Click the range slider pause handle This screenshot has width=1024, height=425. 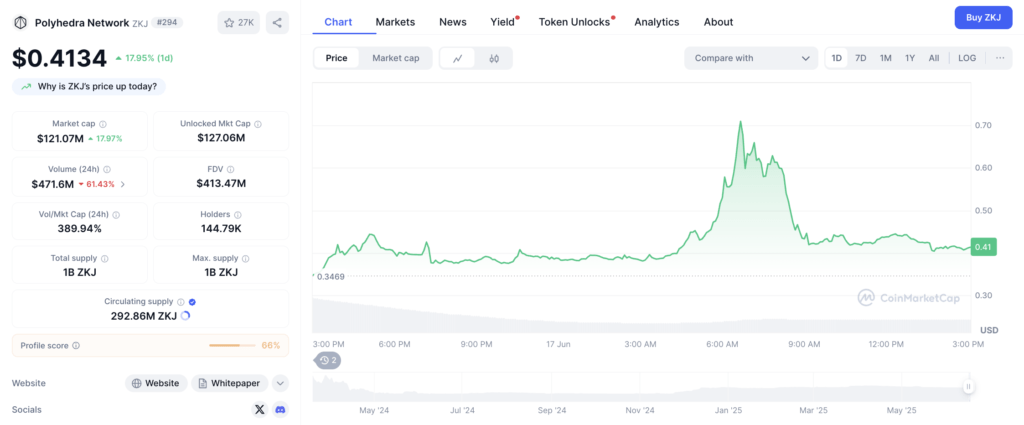968,386
